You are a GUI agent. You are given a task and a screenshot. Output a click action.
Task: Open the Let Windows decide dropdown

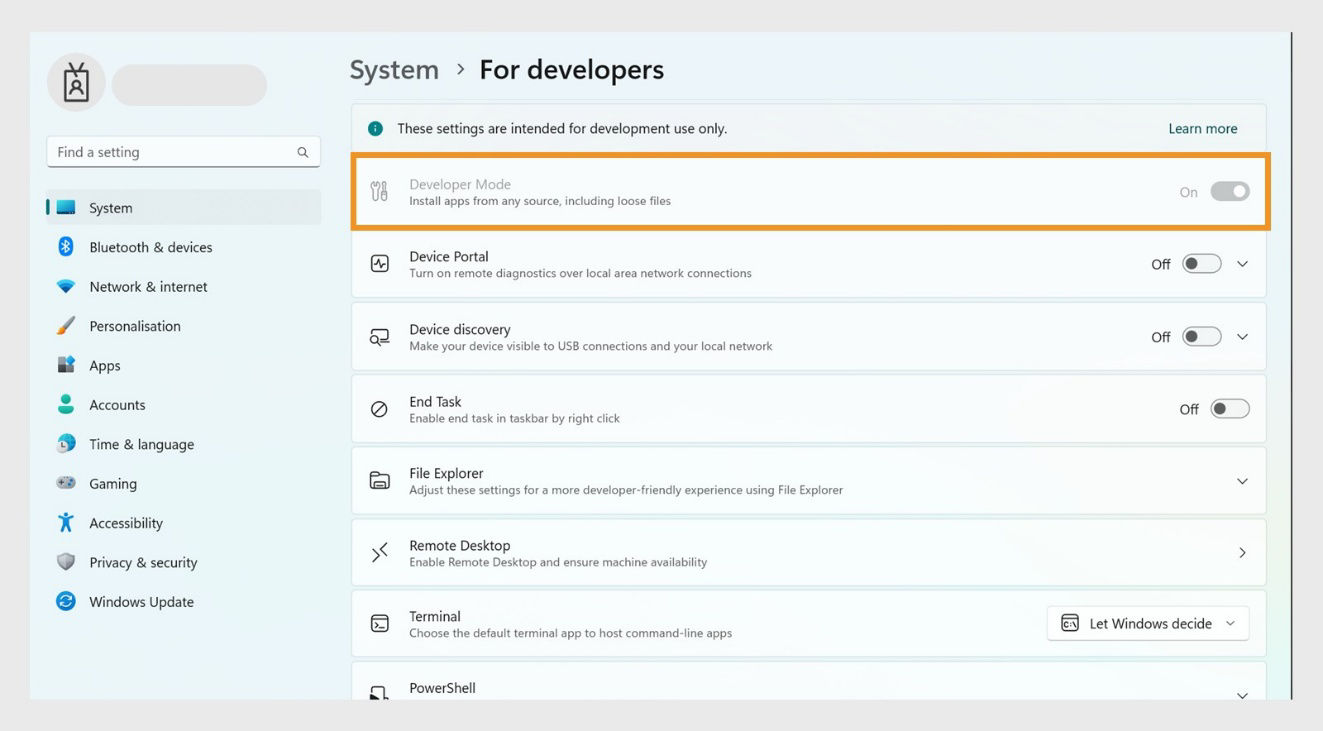coord(1148,624)
